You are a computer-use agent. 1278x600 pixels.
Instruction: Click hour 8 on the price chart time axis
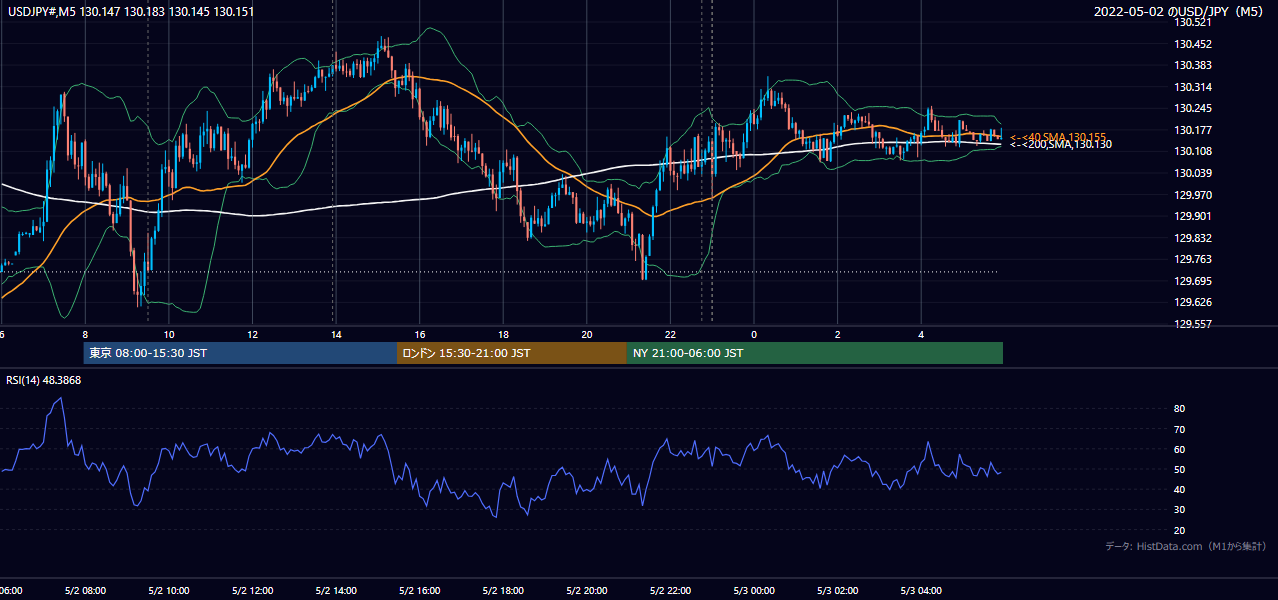(x=85, y=334)
